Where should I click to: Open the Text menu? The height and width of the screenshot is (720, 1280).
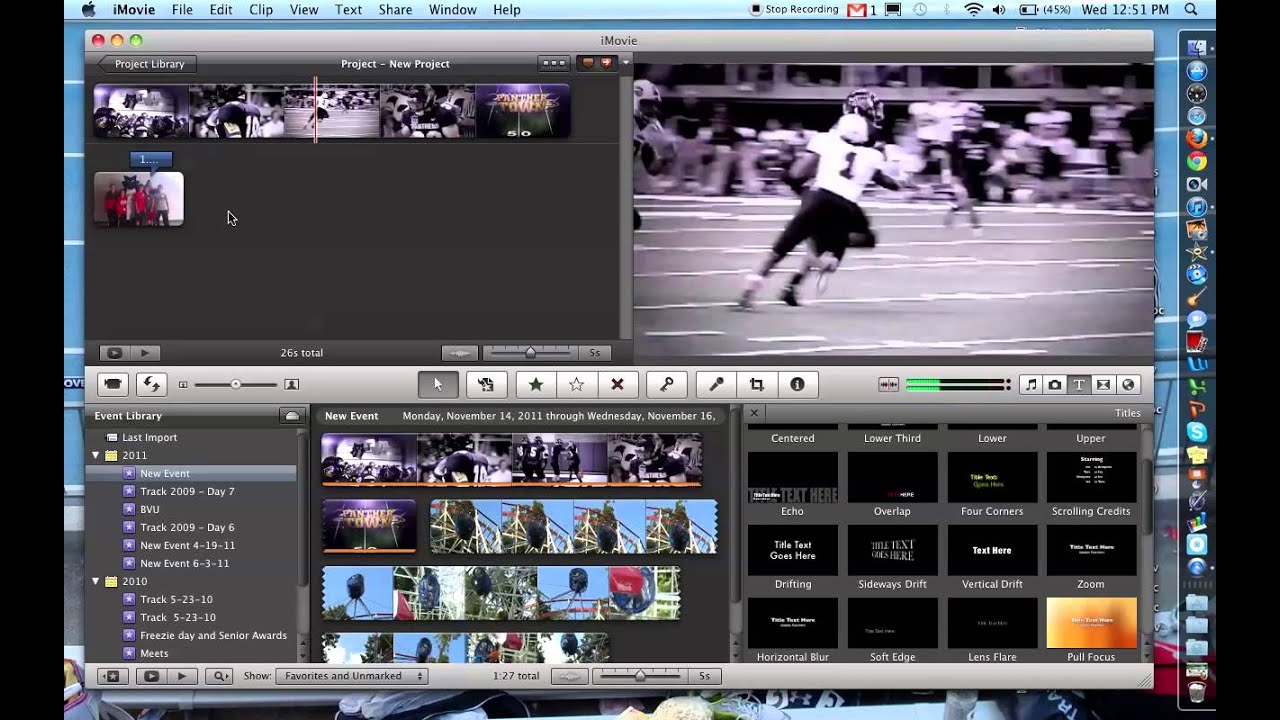pyautogui.click(x=348, y=10)
